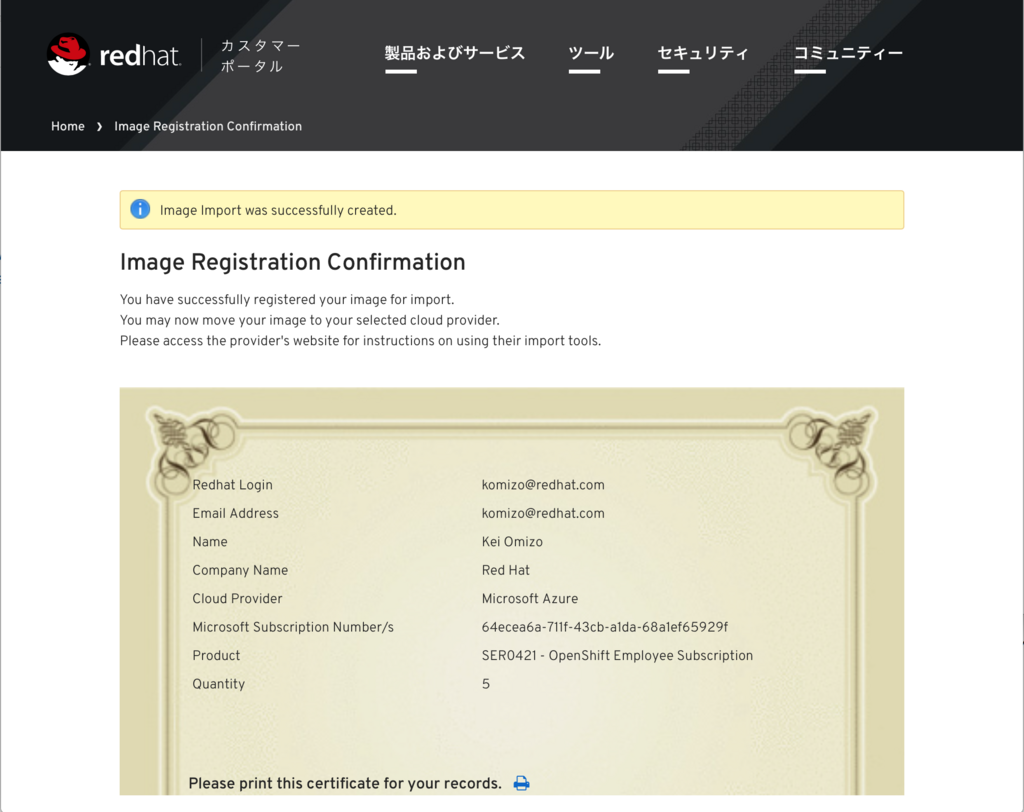Select the Redhat Login value komizo@redhat.com
1024x812 pixels.
pos(543,485)
